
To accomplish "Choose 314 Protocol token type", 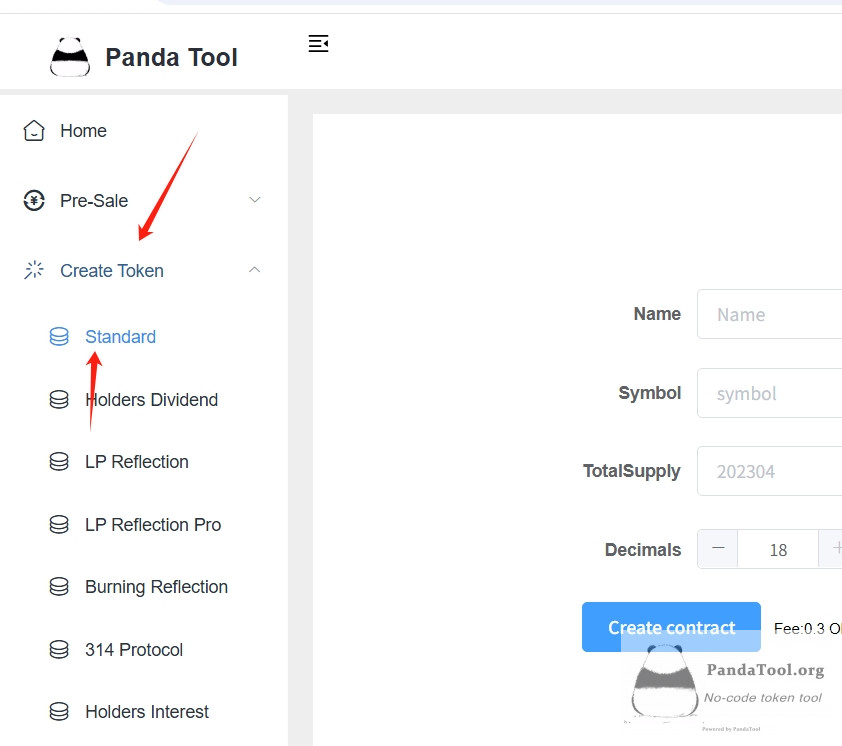I will (x=144, y=650).
